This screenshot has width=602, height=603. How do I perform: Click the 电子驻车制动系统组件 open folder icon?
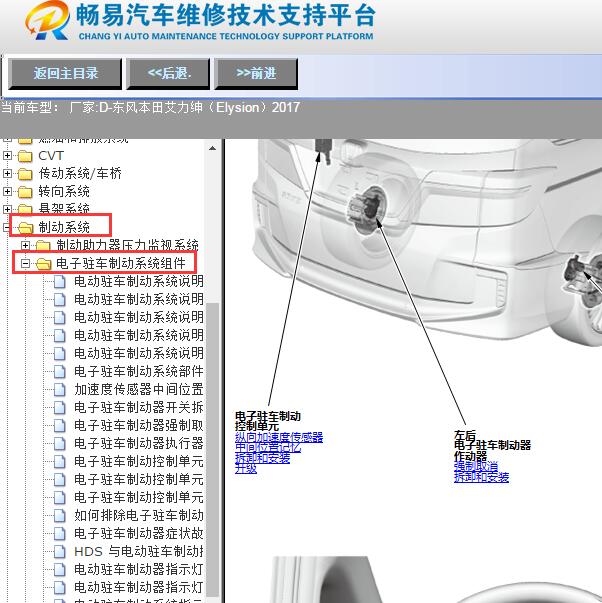(43, 264)
